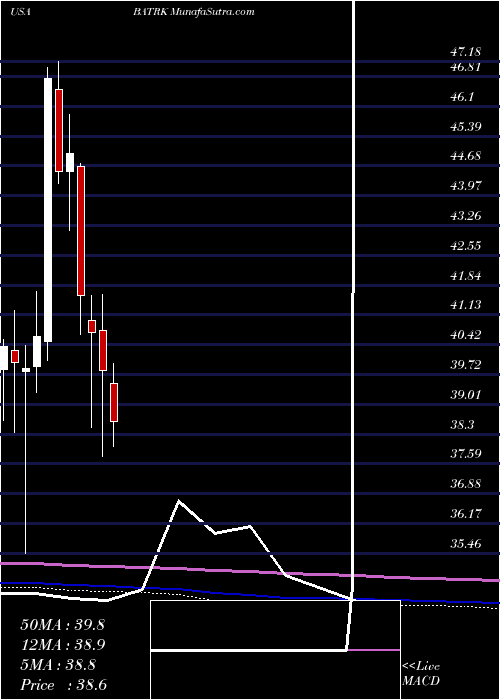500x700 pixels.
Task: Click the long red candle spanning 44.68 to 41.84
Action: tap(81, 231)
